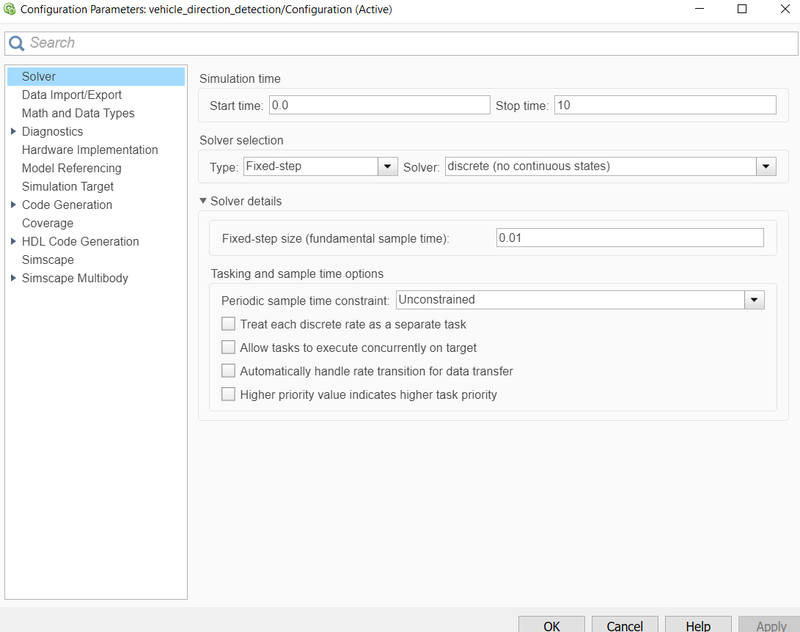This screenshot has width=800, height=632.
Task: Open the Simscape pane
Action: click(47, 260)
